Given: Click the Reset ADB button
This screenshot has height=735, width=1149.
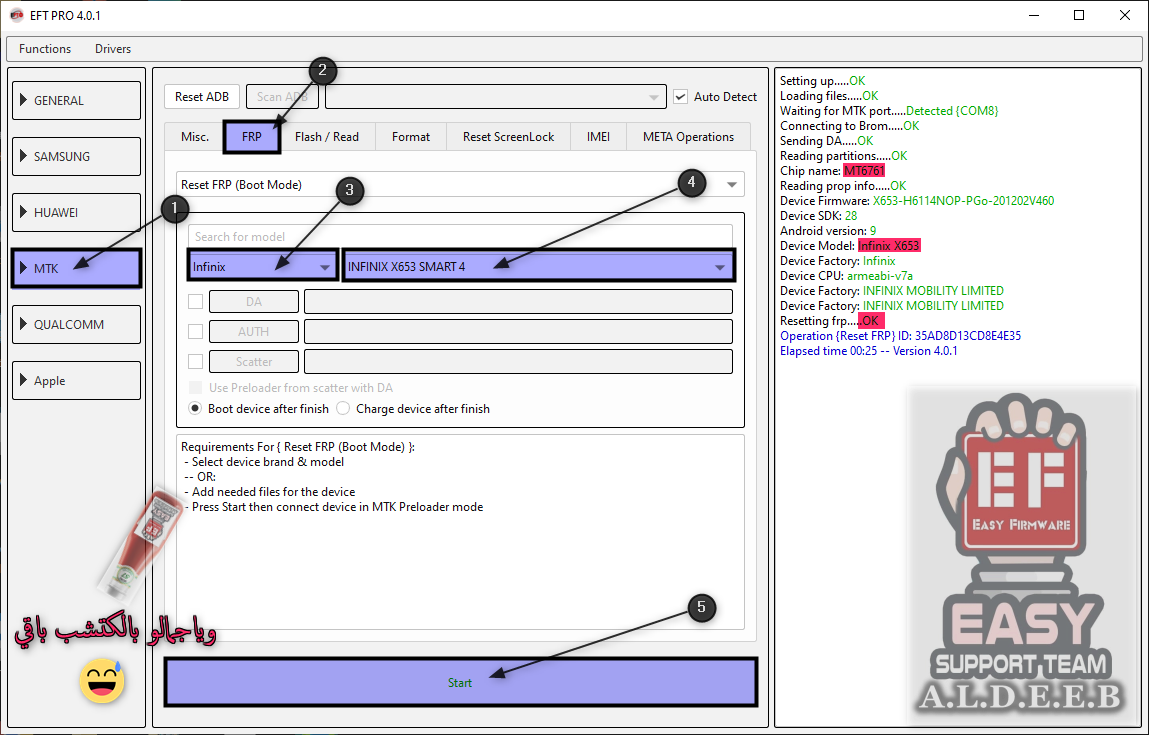Looking at the screenshot, I should click(202, 97).
